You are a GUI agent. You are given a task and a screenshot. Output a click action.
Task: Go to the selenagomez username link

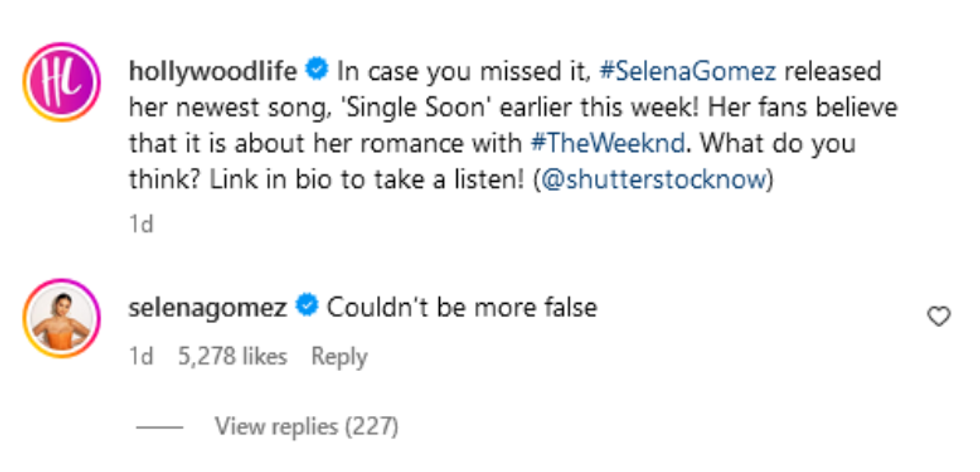point(208,307)
